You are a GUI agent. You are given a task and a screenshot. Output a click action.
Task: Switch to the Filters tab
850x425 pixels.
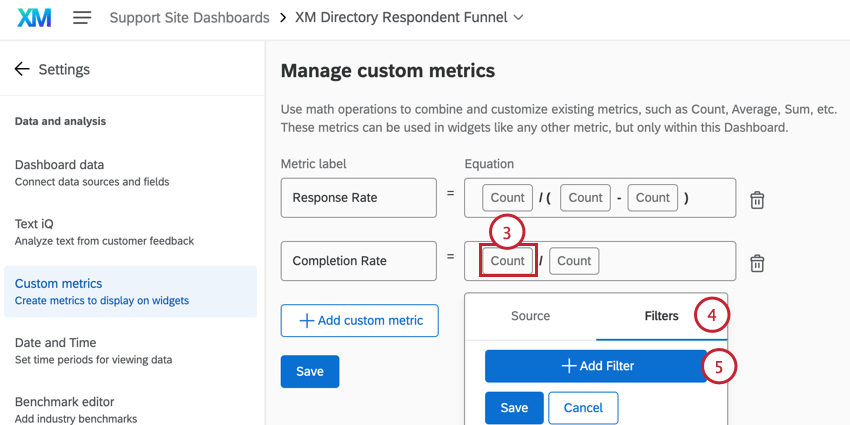(x=661, y=316)
